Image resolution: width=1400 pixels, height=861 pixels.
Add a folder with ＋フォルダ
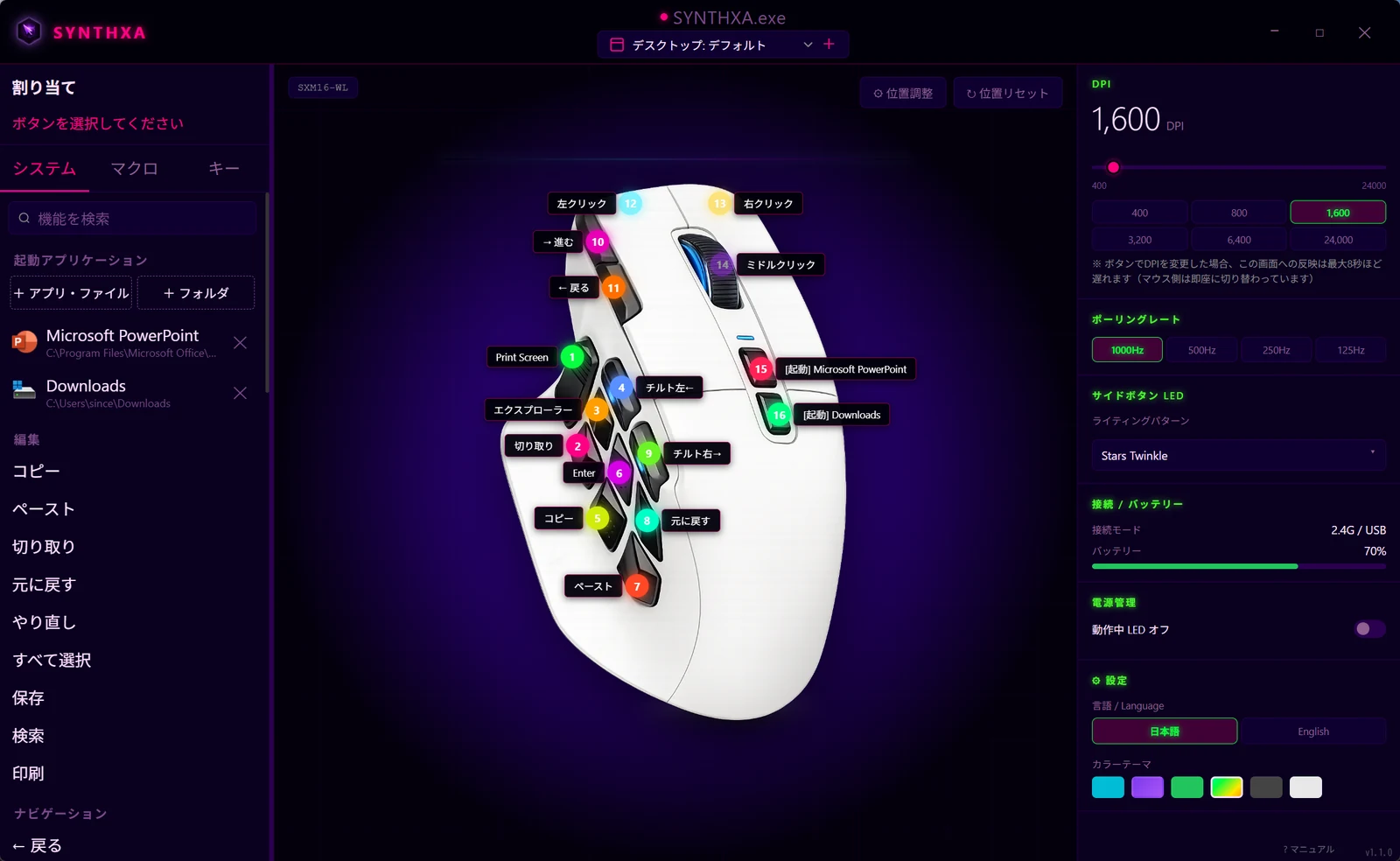[x=196, y=293]
